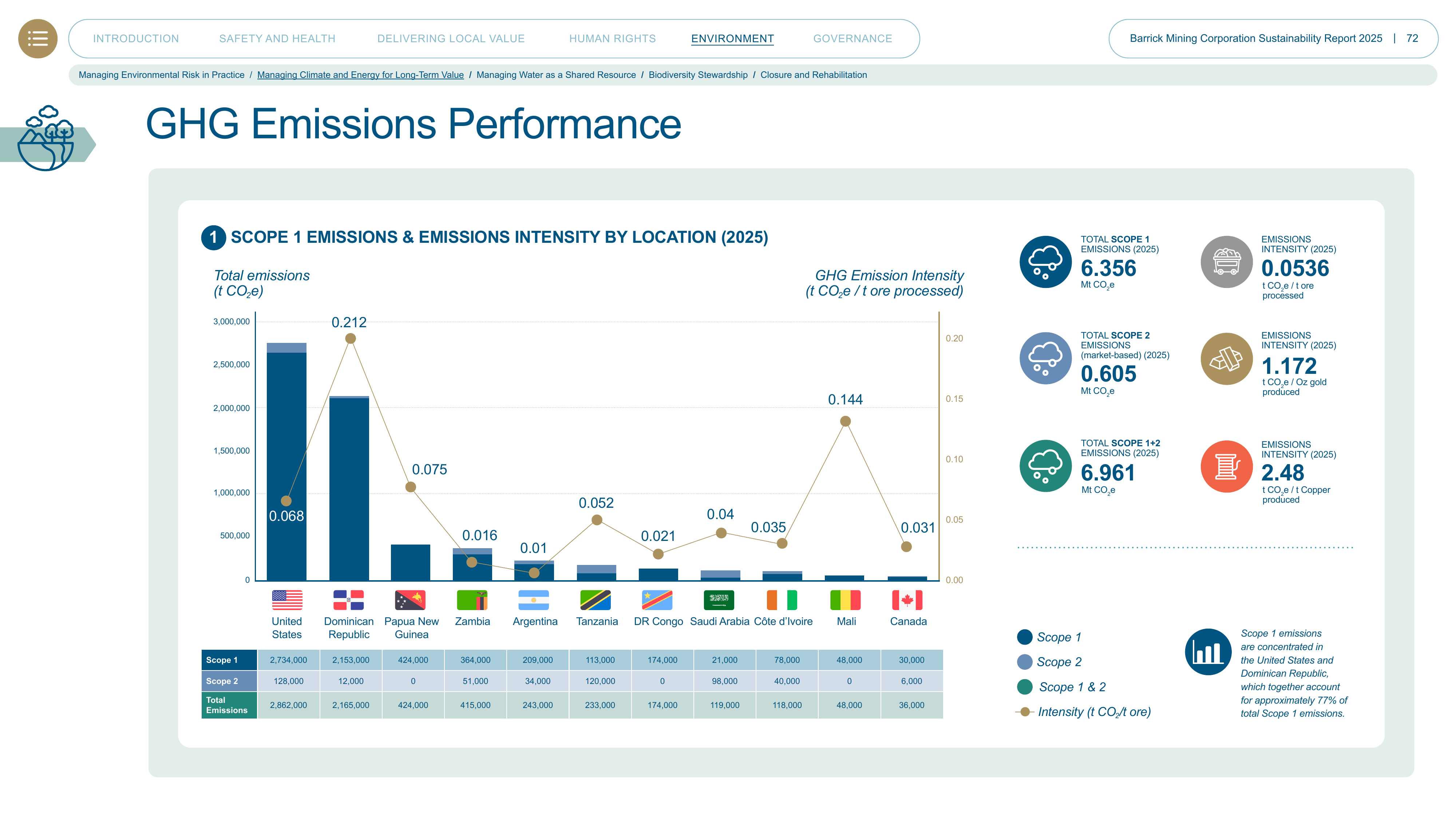Screen dimensions: 1456x819
Task: Open Closure and Rehabilitation link
Action: coord(813,75)
